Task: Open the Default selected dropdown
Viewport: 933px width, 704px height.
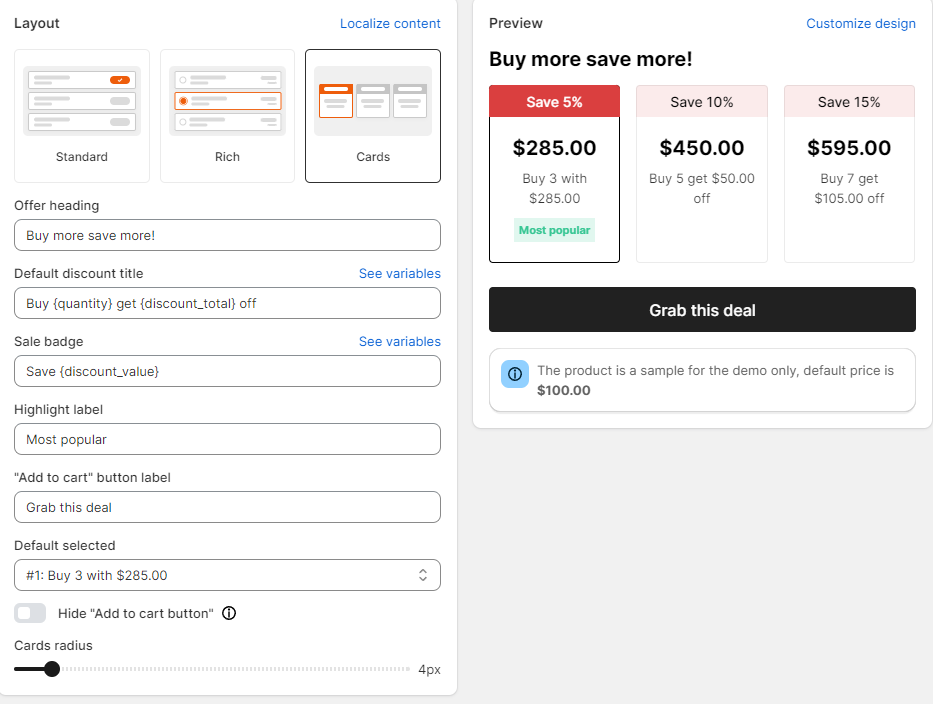Action: [x=227, y=575]
